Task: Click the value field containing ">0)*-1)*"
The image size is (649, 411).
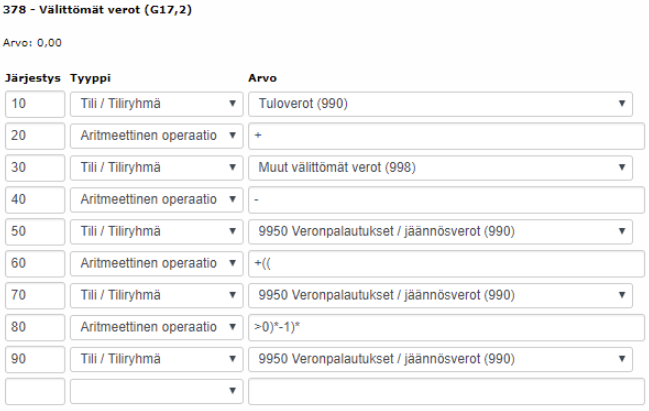Action: click(445, 327)
